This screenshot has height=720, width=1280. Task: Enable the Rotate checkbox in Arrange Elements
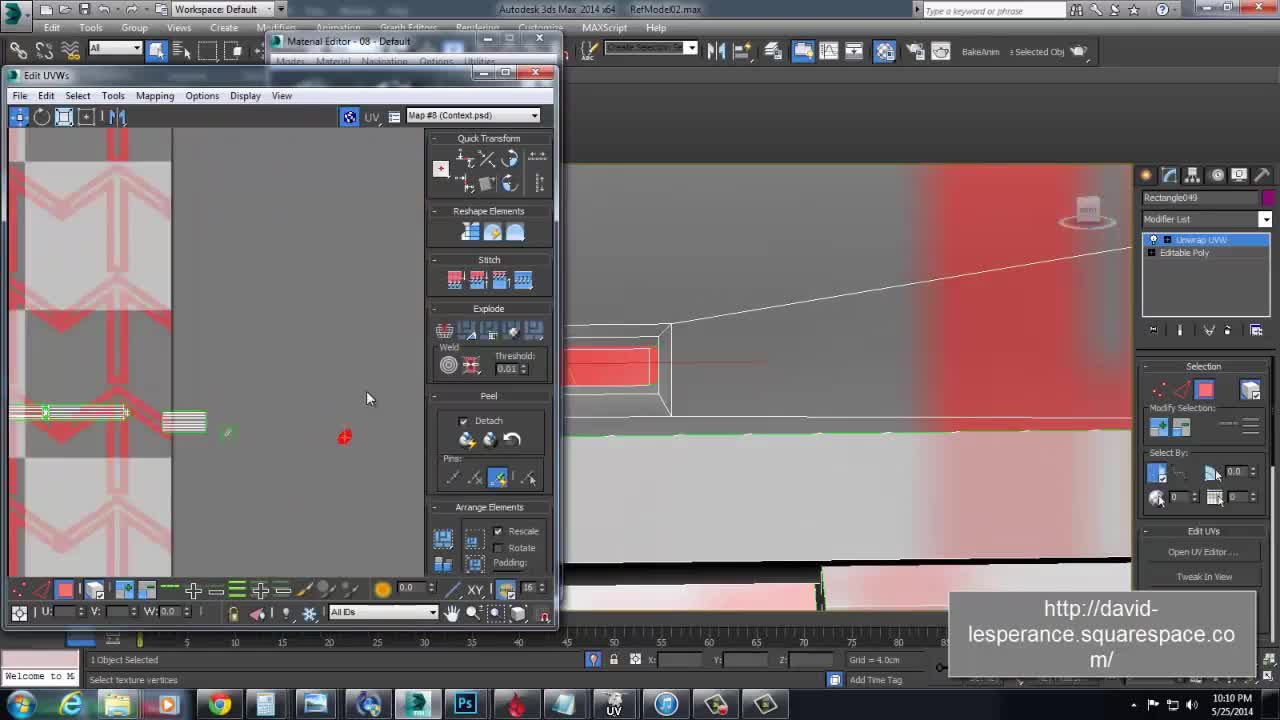click(x=498, y=548)
